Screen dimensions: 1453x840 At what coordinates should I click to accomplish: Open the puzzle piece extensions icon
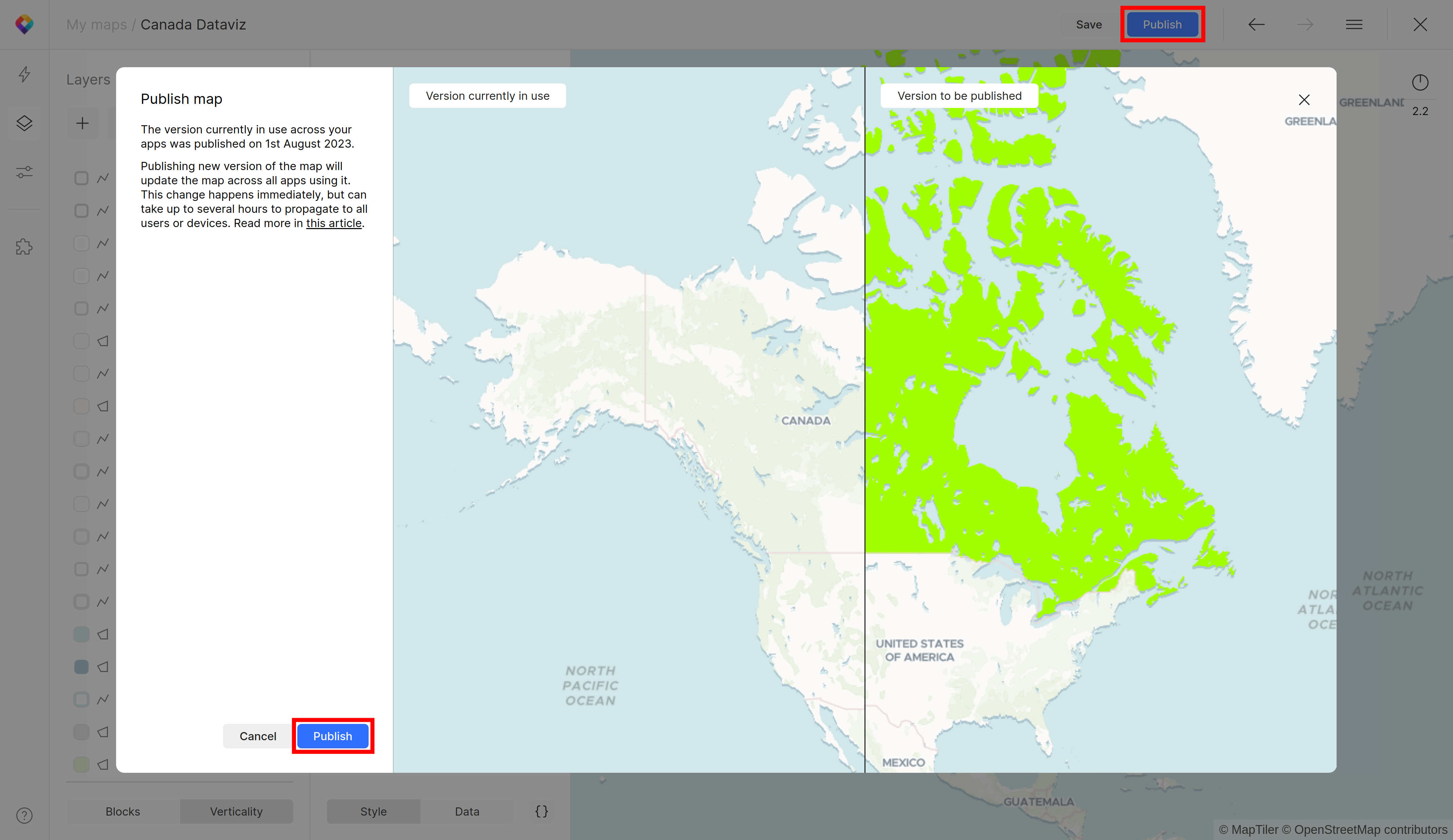tap(24, 247)
